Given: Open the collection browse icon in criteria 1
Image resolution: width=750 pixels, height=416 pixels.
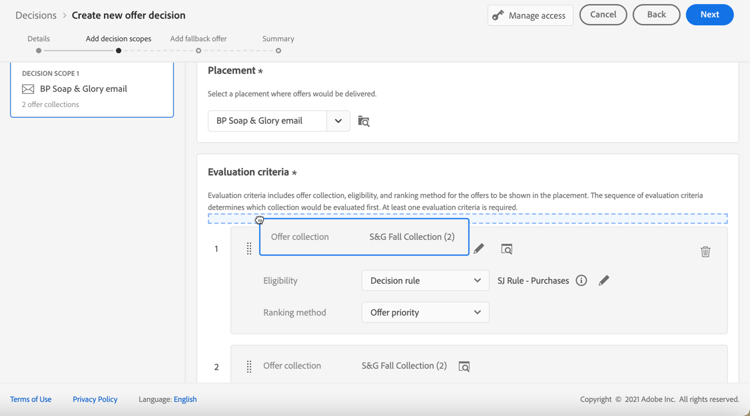Looking at the screenshot, I should click(507, 249).
